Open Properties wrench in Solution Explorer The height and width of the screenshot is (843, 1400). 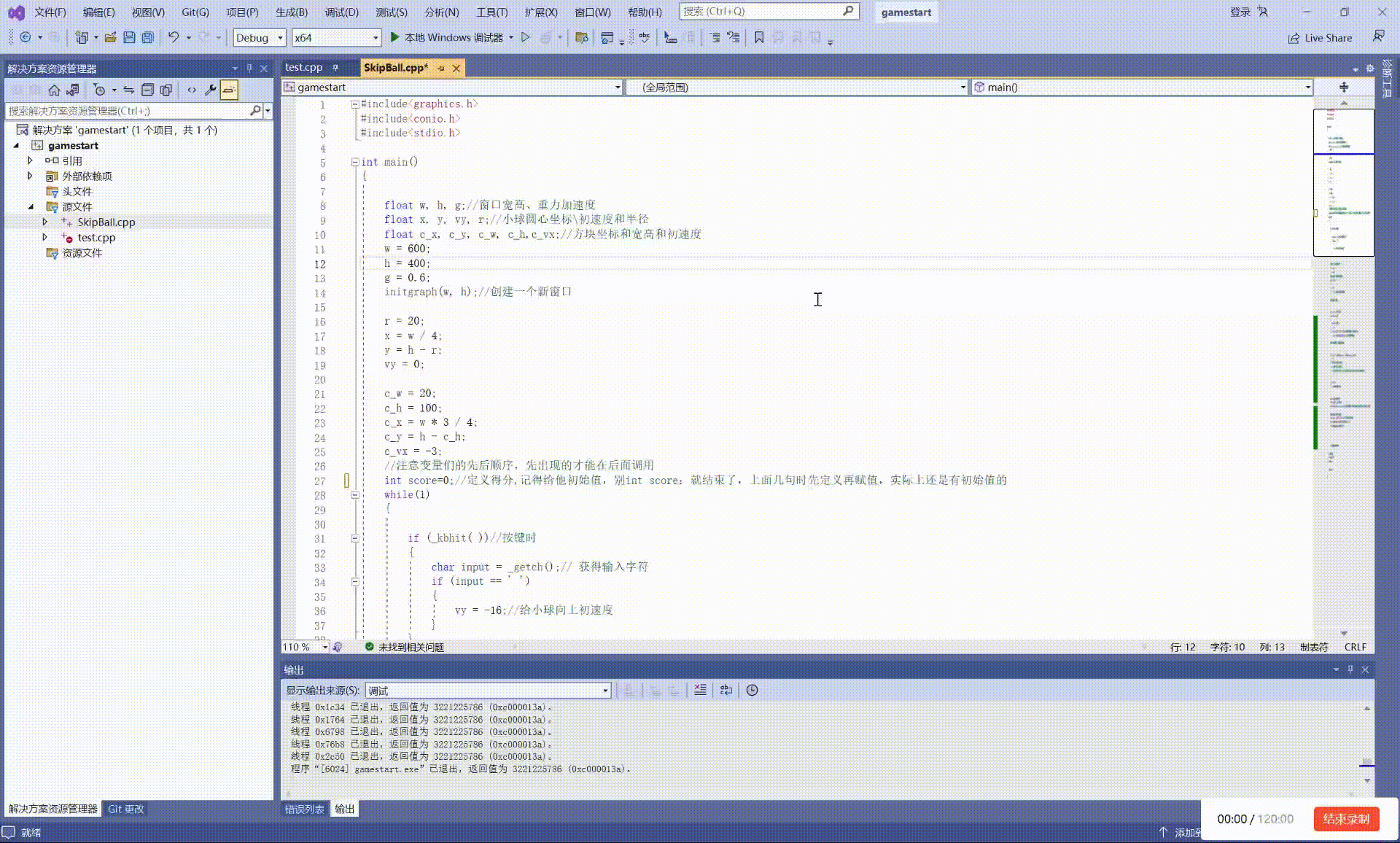(x=210, y=90)
